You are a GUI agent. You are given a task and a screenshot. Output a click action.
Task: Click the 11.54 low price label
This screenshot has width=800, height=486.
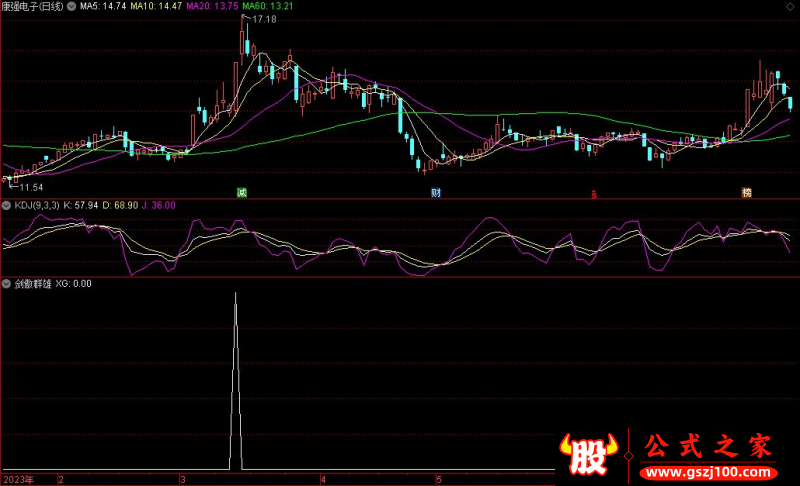tap(31, 187)
